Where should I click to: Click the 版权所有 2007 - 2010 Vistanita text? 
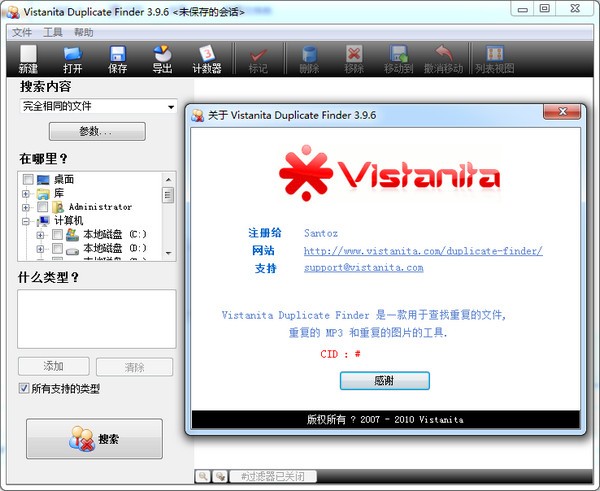coord(385,419)
